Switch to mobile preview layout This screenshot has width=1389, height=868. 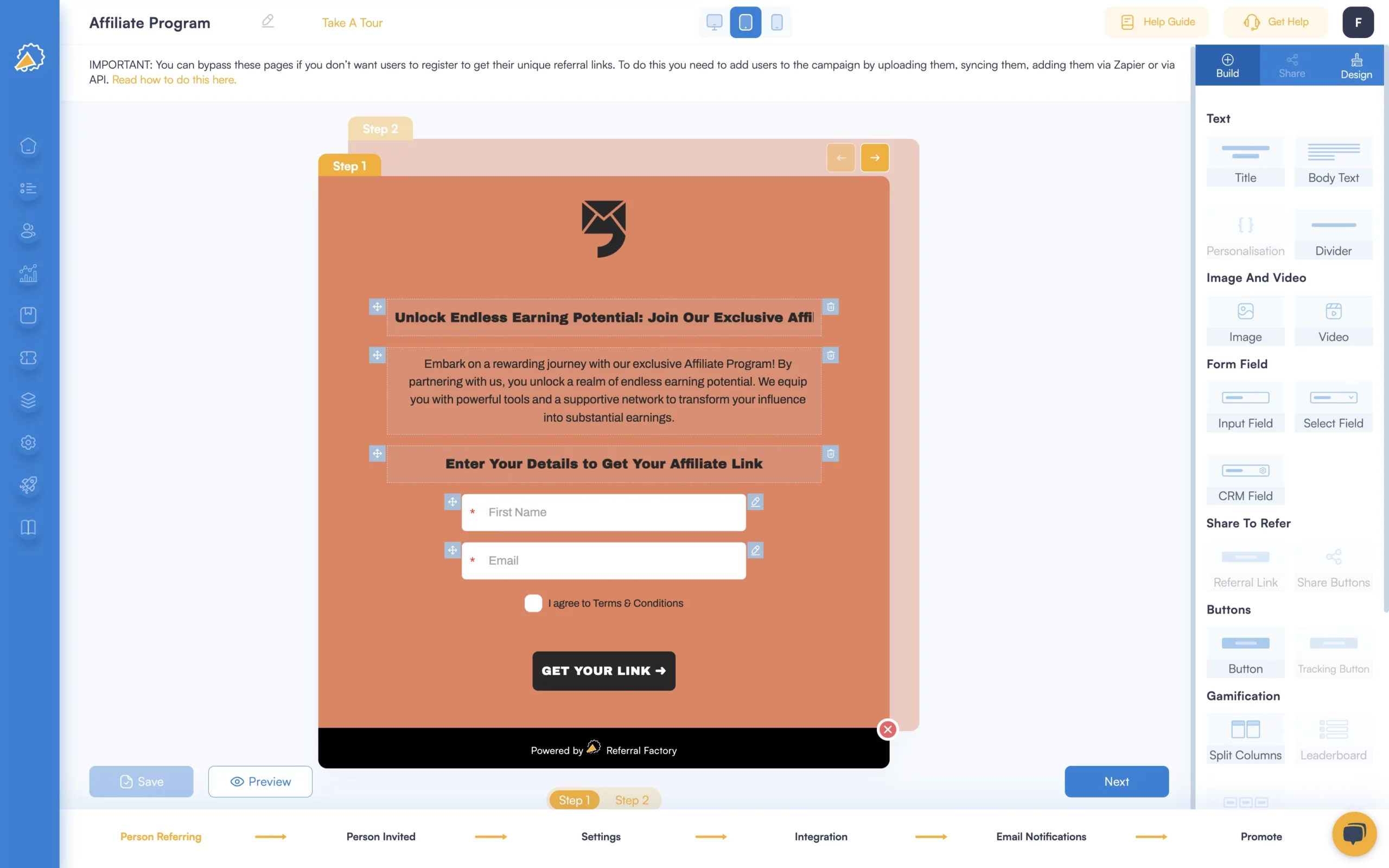tap(777, 22)
